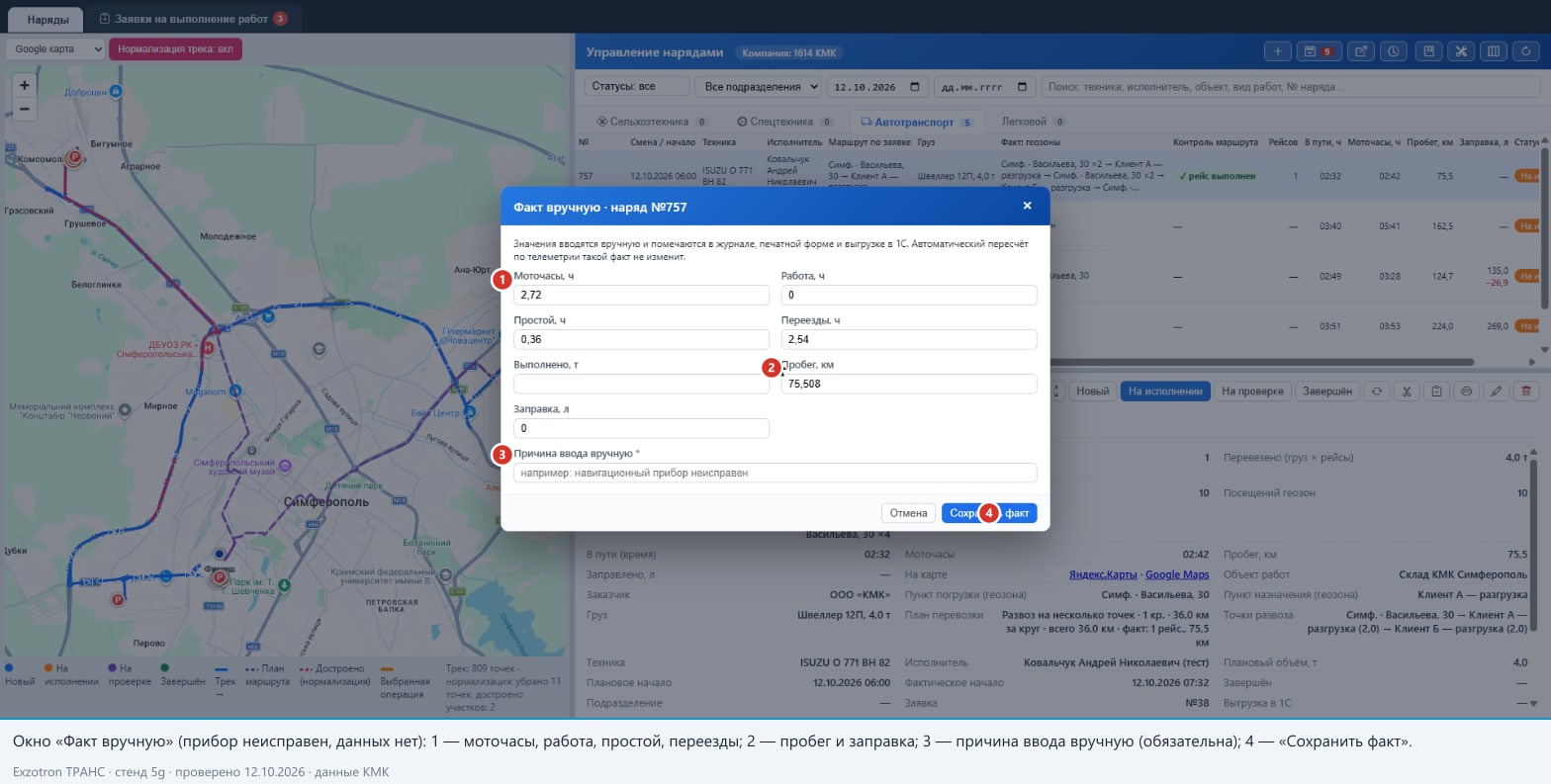Click the export/open-external icon in the header
Viewport: 1551px width, 784px height.
[x=1362, y=51]
